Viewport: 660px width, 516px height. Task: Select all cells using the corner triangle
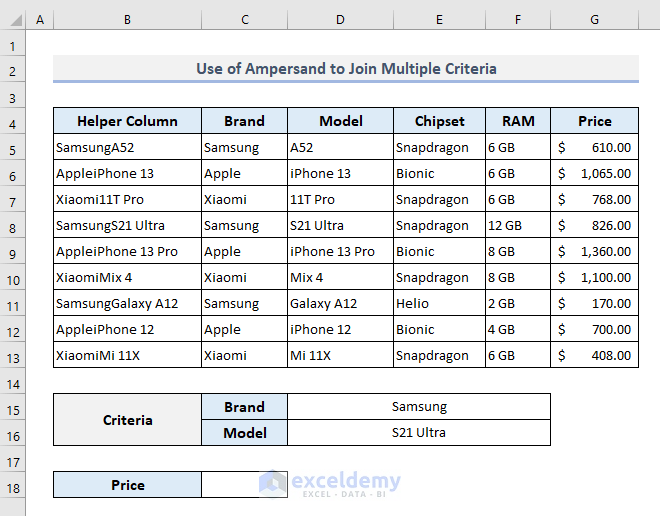[x=15, y=20]
